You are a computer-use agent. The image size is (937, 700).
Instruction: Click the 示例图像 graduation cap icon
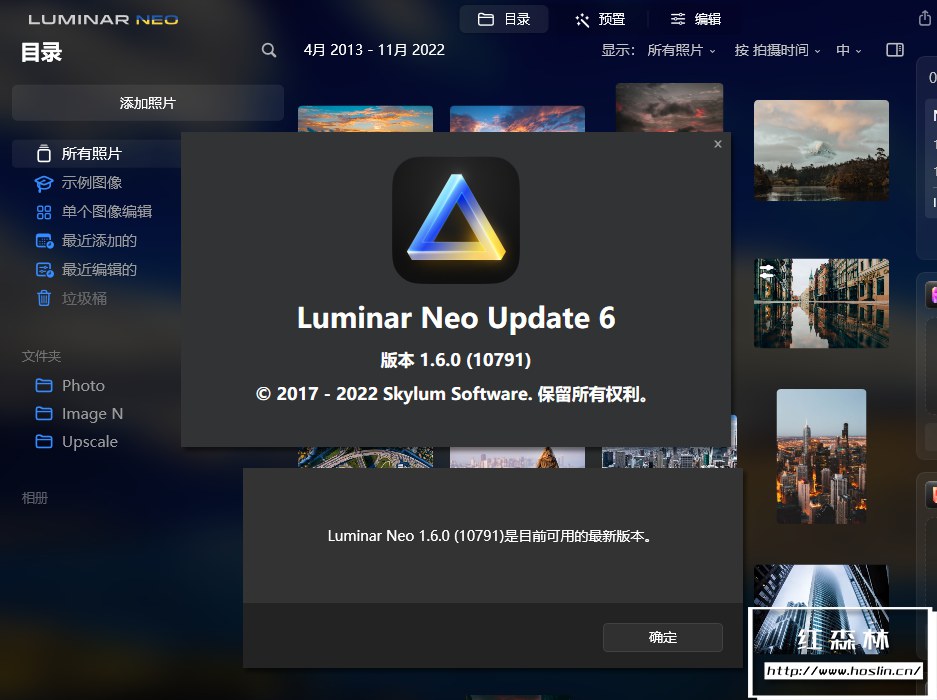click(44, 183)
